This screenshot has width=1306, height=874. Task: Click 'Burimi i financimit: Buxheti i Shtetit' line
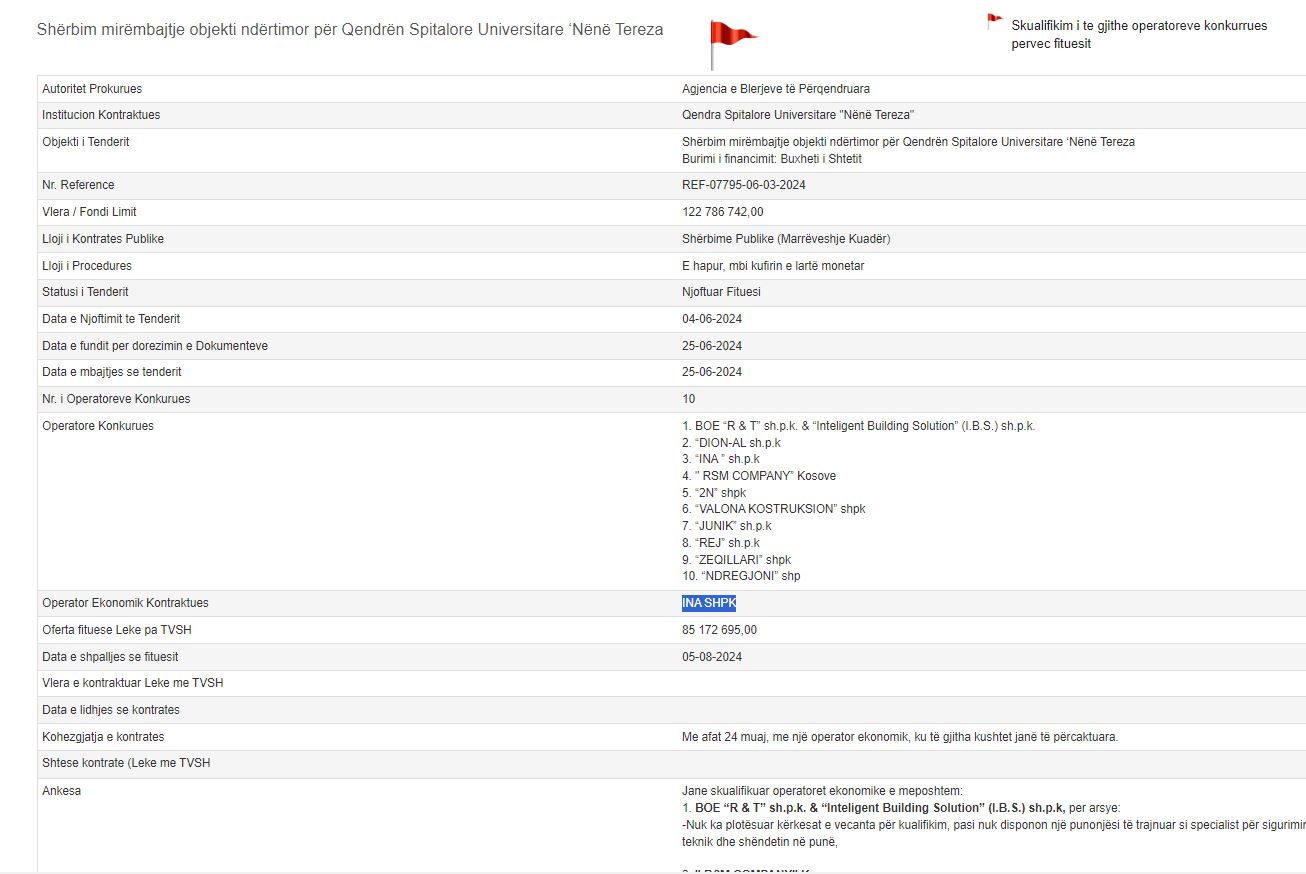[771, 159]
